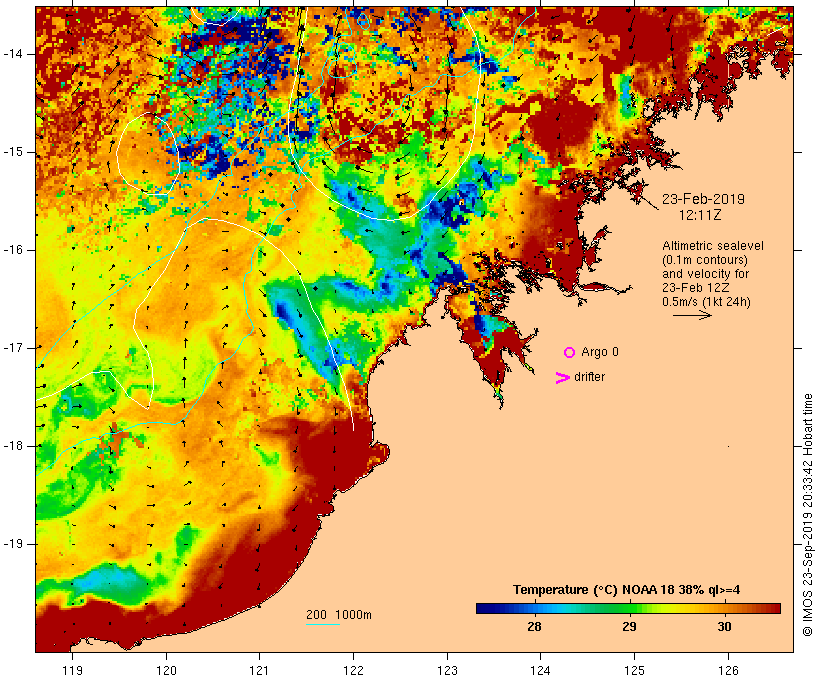Image resolution: width=820 pixels, height=680 pixels.
Task: Click the '122' longitude axis label
Action: [354, 670]
